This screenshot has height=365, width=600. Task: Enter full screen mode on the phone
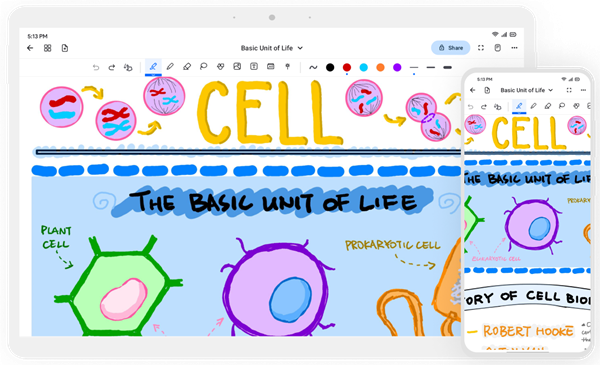(569, 90)
